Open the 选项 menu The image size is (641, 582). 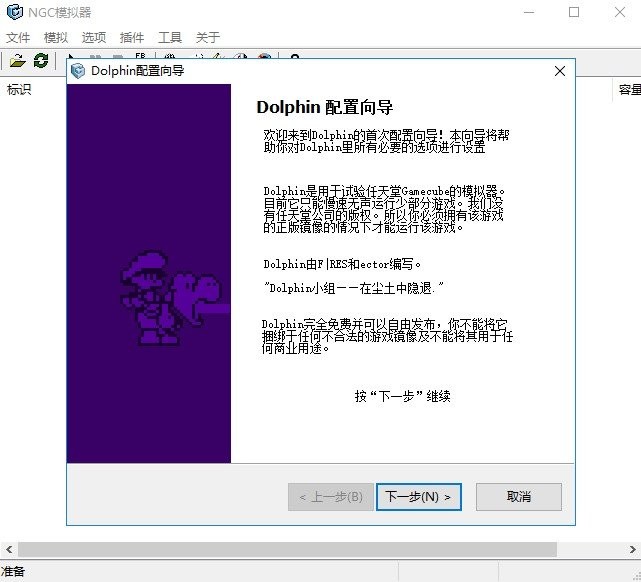(x=94, y=38)
